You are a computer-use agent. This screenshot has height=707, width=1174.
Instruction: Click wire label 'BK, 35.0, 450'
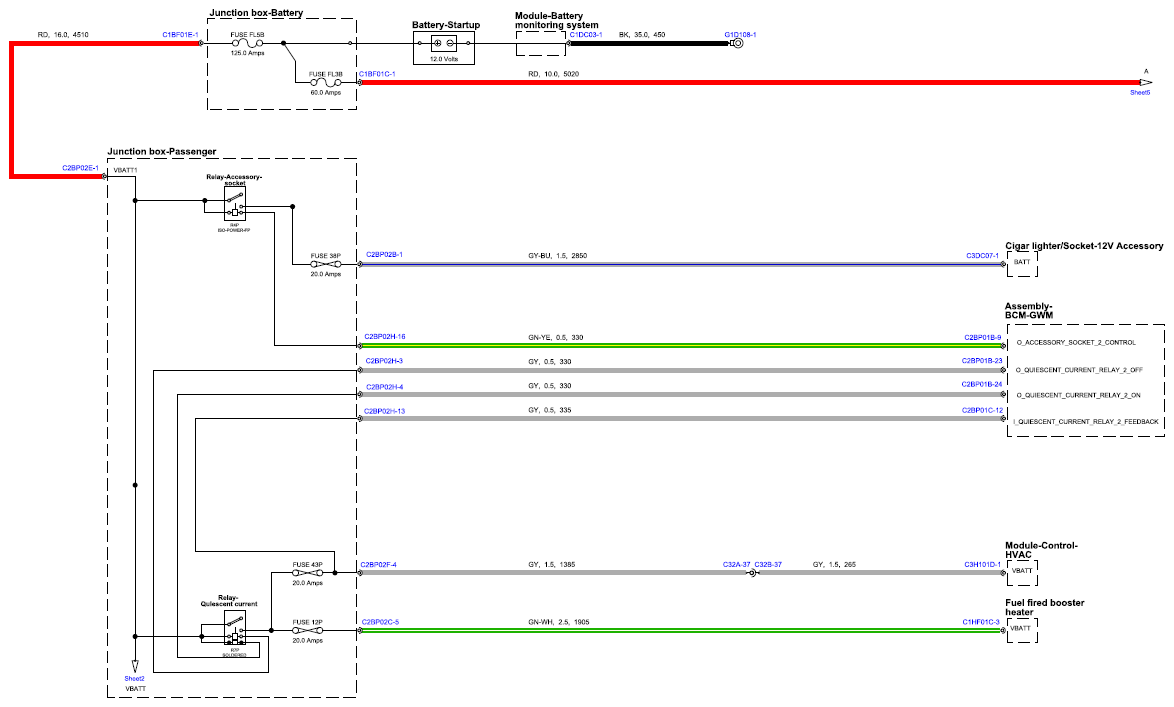click(642, 35)
